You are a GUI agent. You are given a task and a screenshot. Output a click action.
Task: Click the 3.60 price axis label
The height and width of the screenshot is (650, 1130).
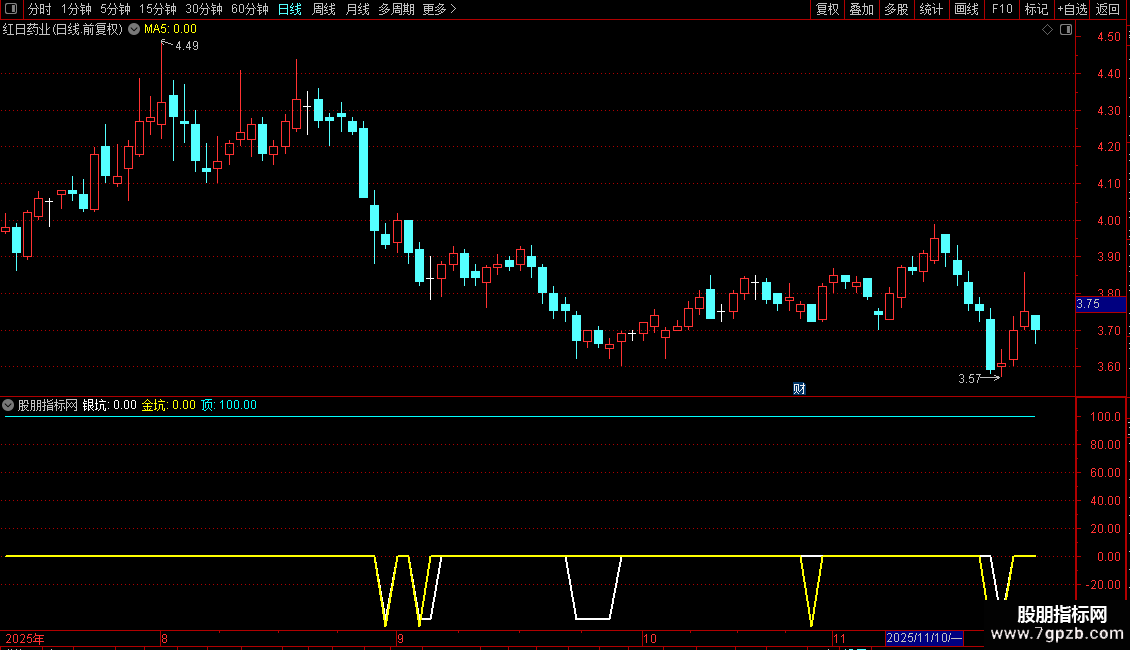point(1109,368)
